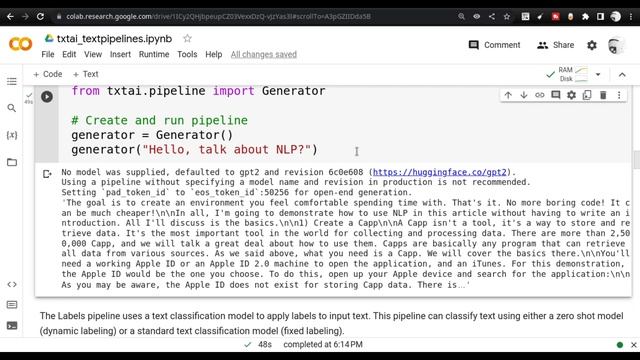Move cell up with arrow icon

click(508, 95)
